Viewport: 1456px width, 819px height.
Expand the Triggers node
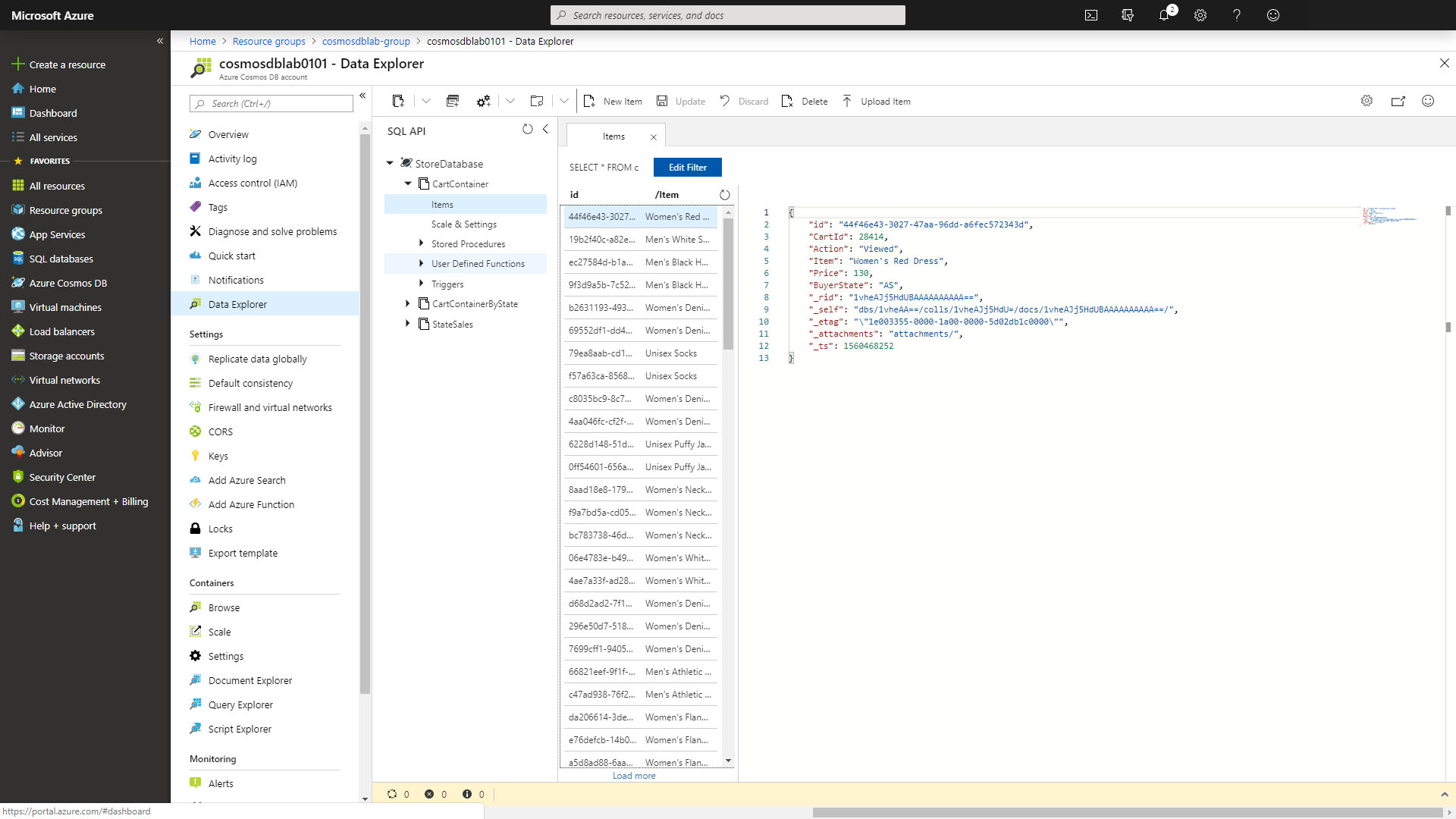(422, 284)
